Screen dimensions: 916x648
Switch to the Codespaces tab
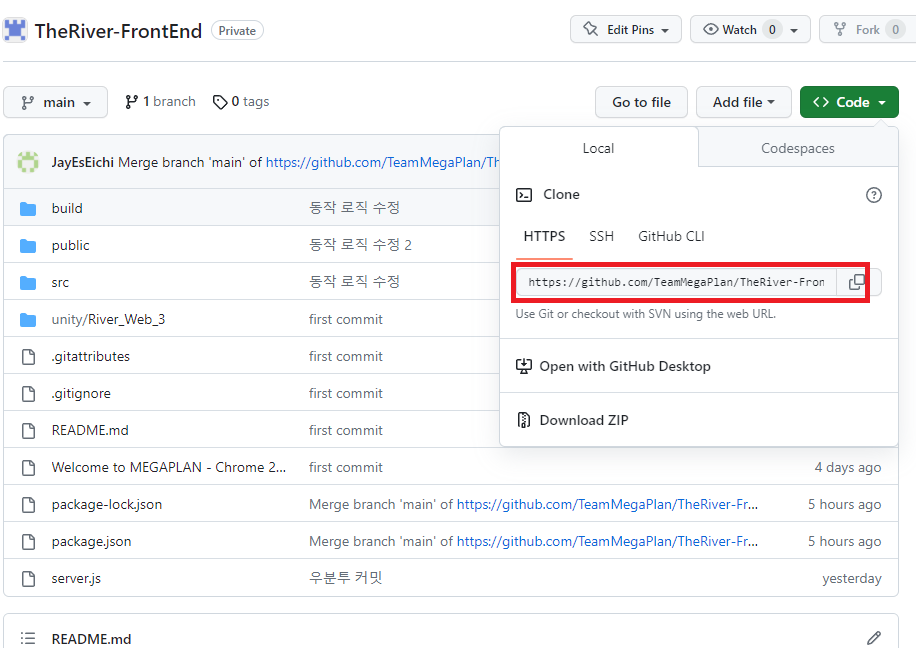click(798, 148)
